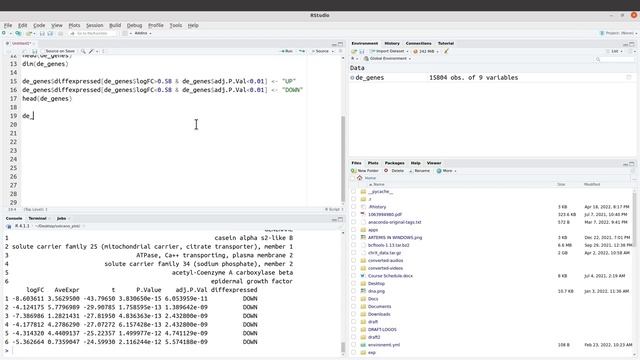Screen dimensions: 640x360
Task: Click the Go to file/function input field
Action: click(92, 33)
